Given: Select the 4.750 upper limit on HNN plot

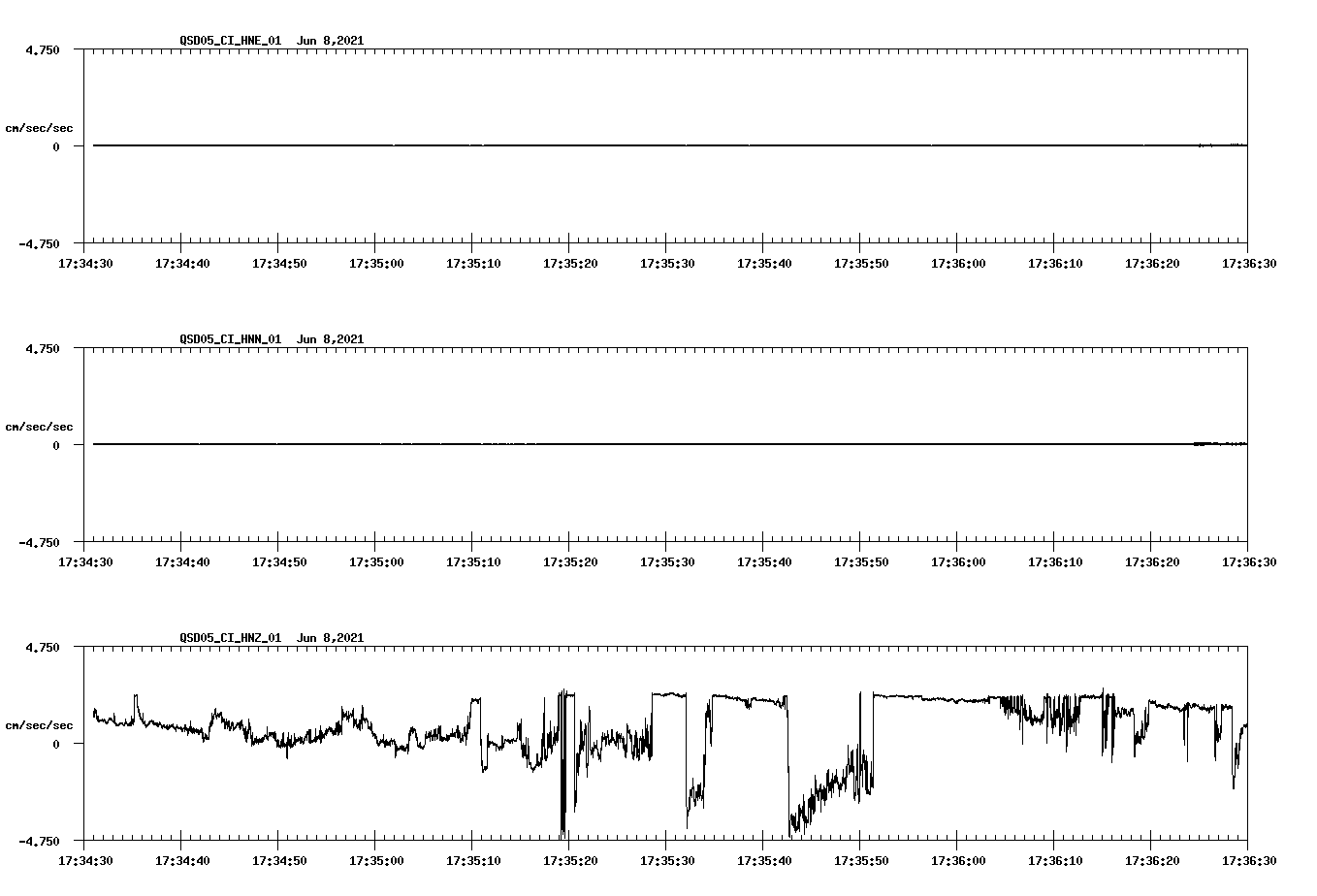Looking at the screenshot, I should 42,348.
